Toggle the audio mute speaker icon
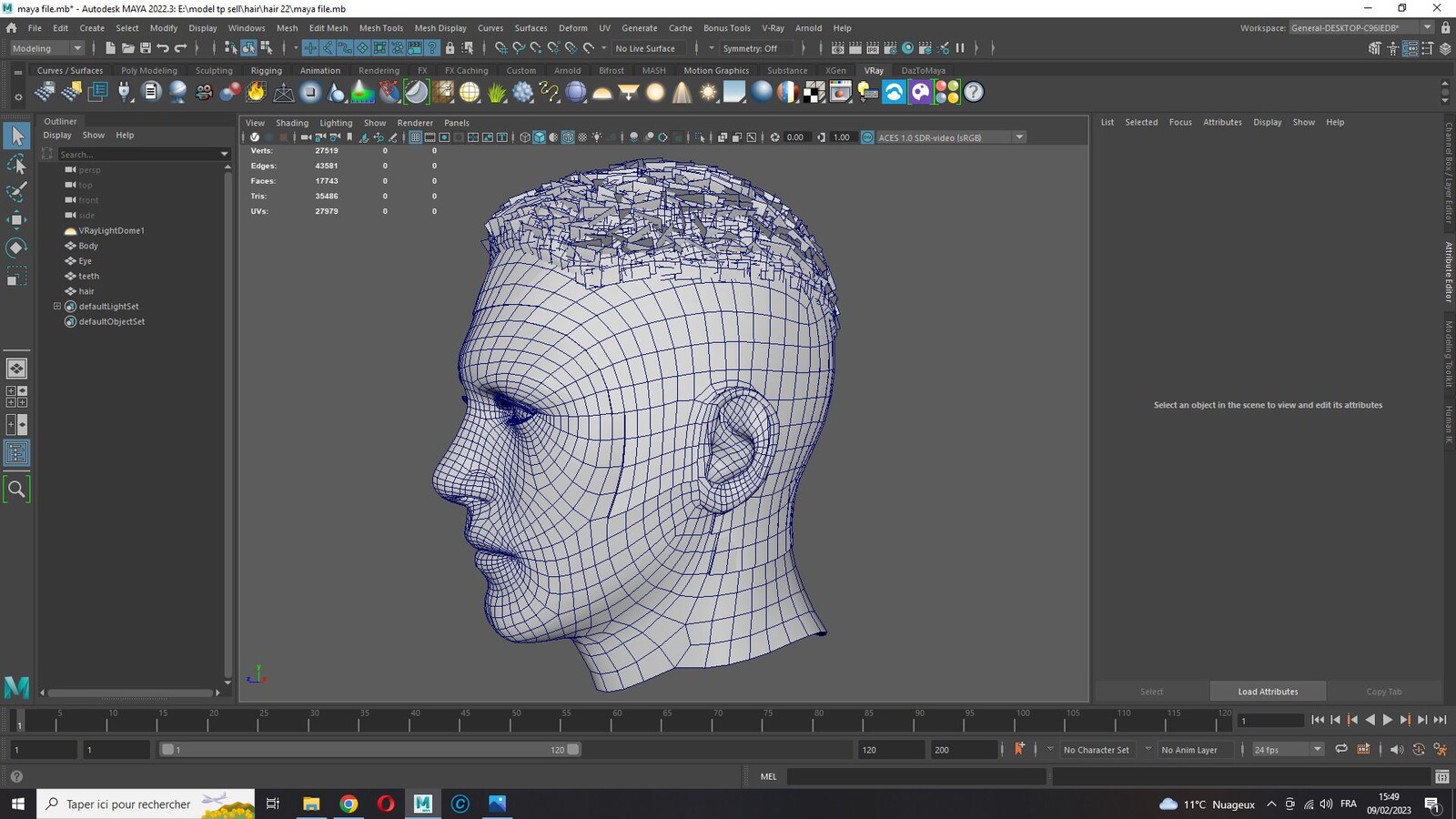This screenshot has height=819, width=1456. (1396, 750)
